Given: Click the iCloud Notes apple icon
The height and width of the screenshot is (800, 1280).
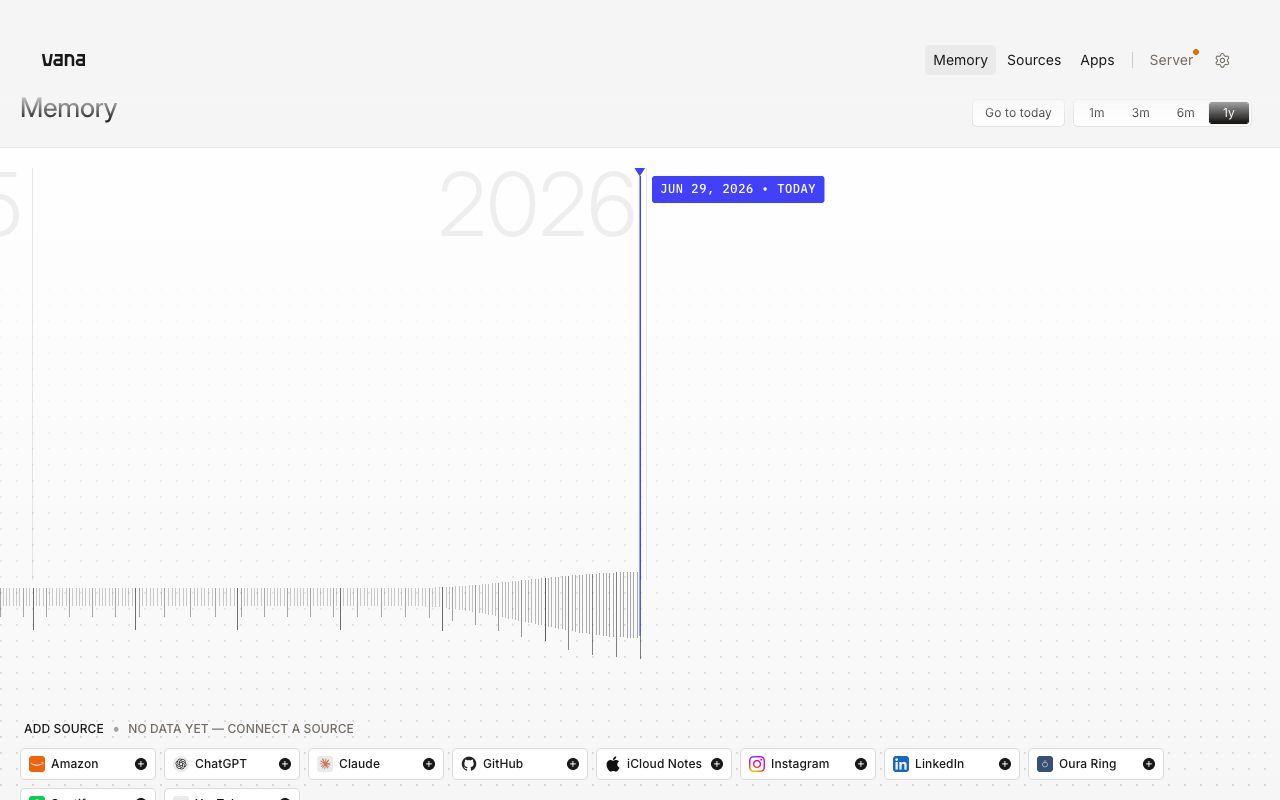Looking at the screenshot, I should [x=613, y=764].
